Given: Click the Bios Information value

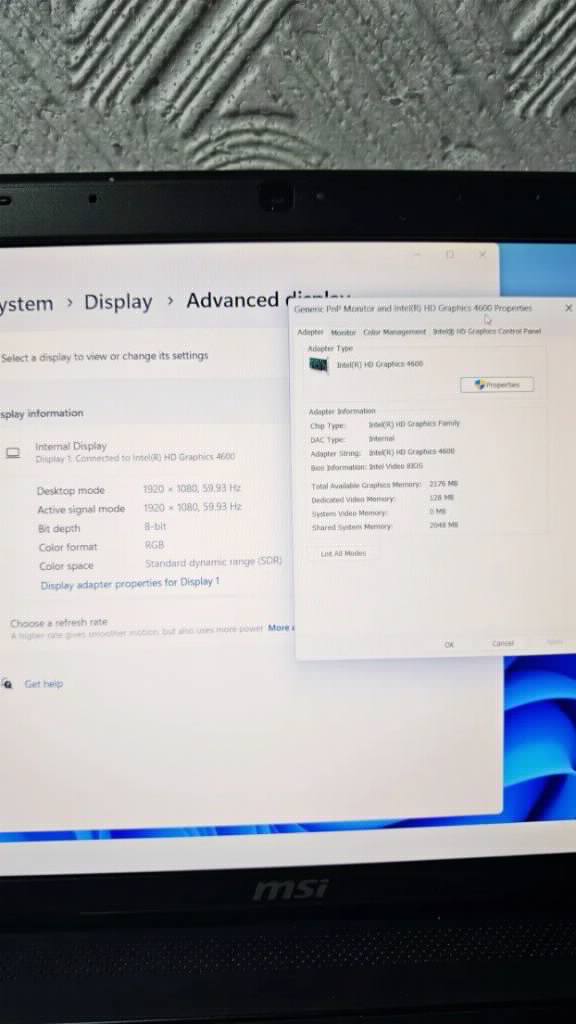Looking at the screenshot, I should click(x=396, y=466).
